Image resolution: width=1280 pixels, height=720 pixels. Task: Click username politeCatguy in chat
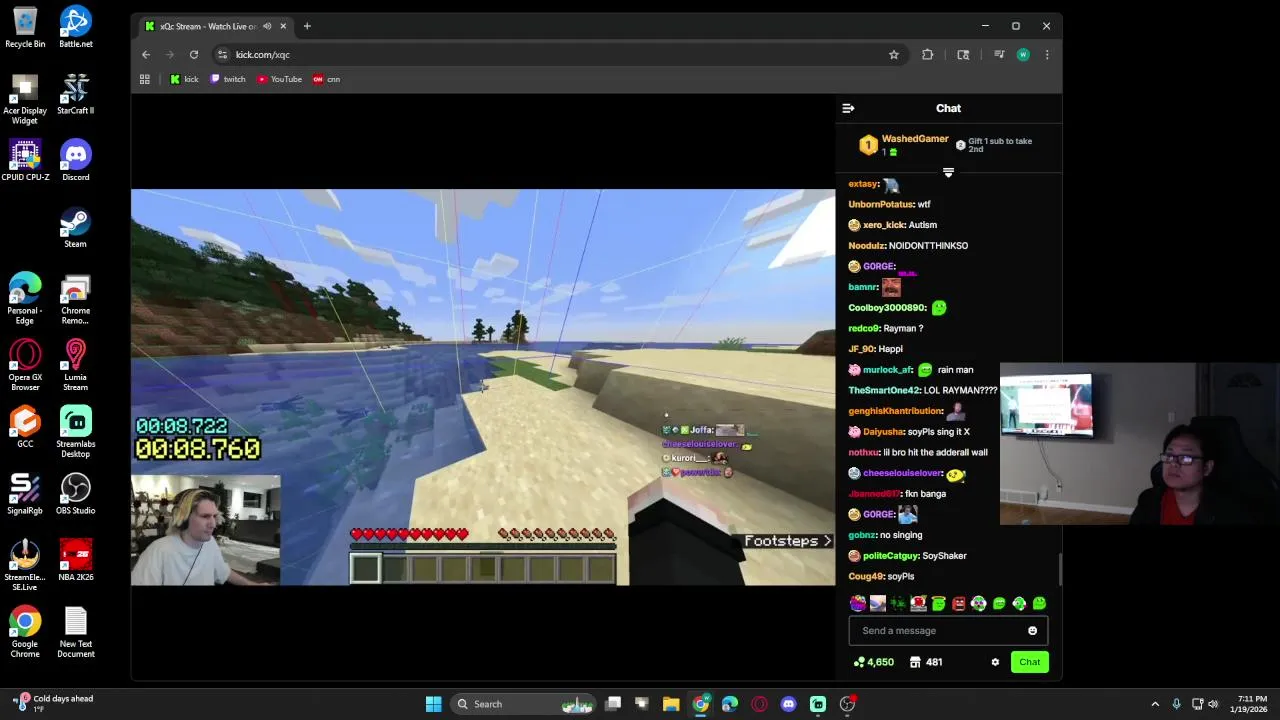pyautogui.click(x=890, y=556)
